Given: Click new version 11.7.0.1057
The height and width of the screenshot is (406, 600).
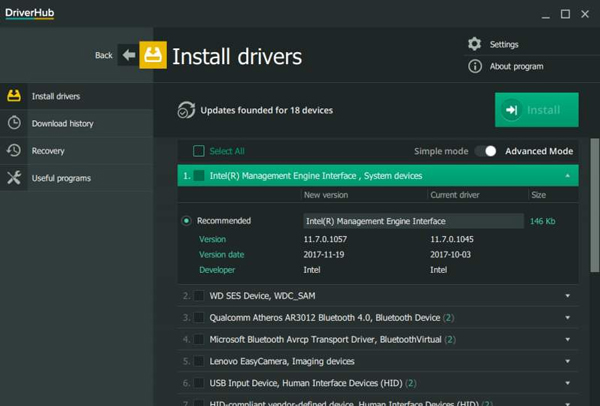Looking at the screenshot, I should click(325, 240).
